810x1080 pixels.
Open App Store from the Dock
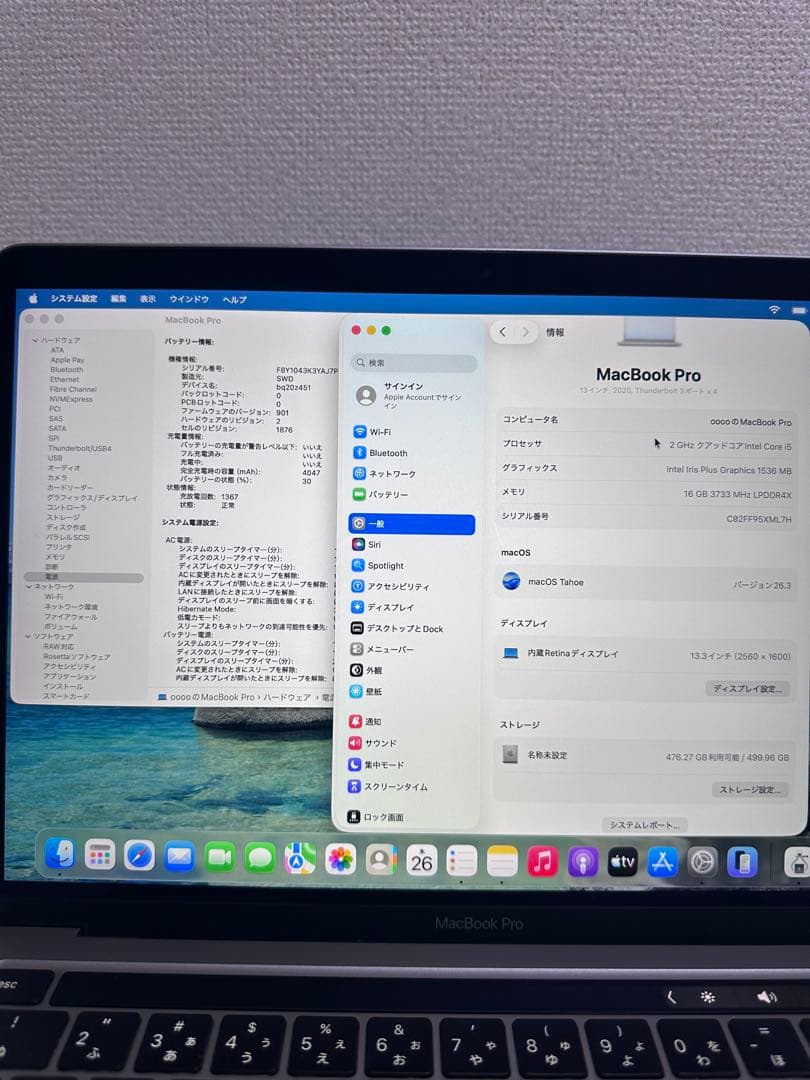point(663,862)
